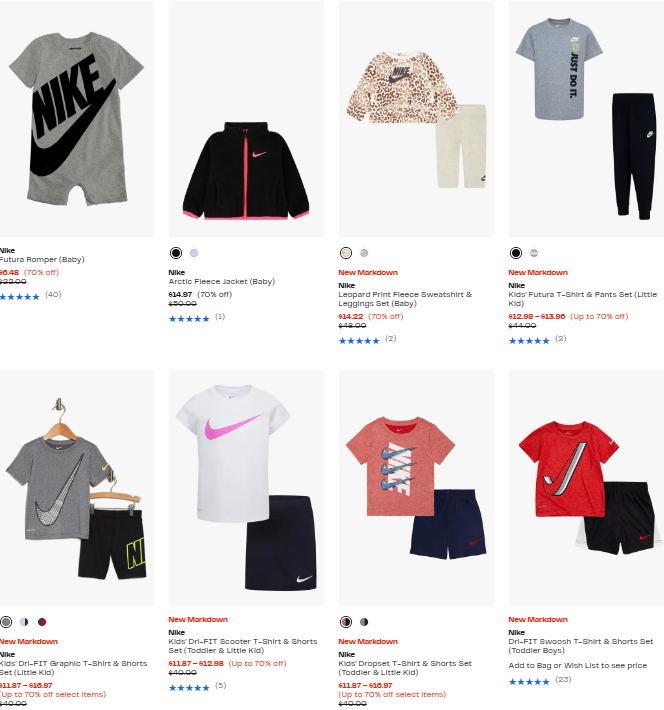This screenshot has width=664, height=710.
Task: Pick red-navy swatch for Dri-FIT Graphic set
Action: (42, 622)
